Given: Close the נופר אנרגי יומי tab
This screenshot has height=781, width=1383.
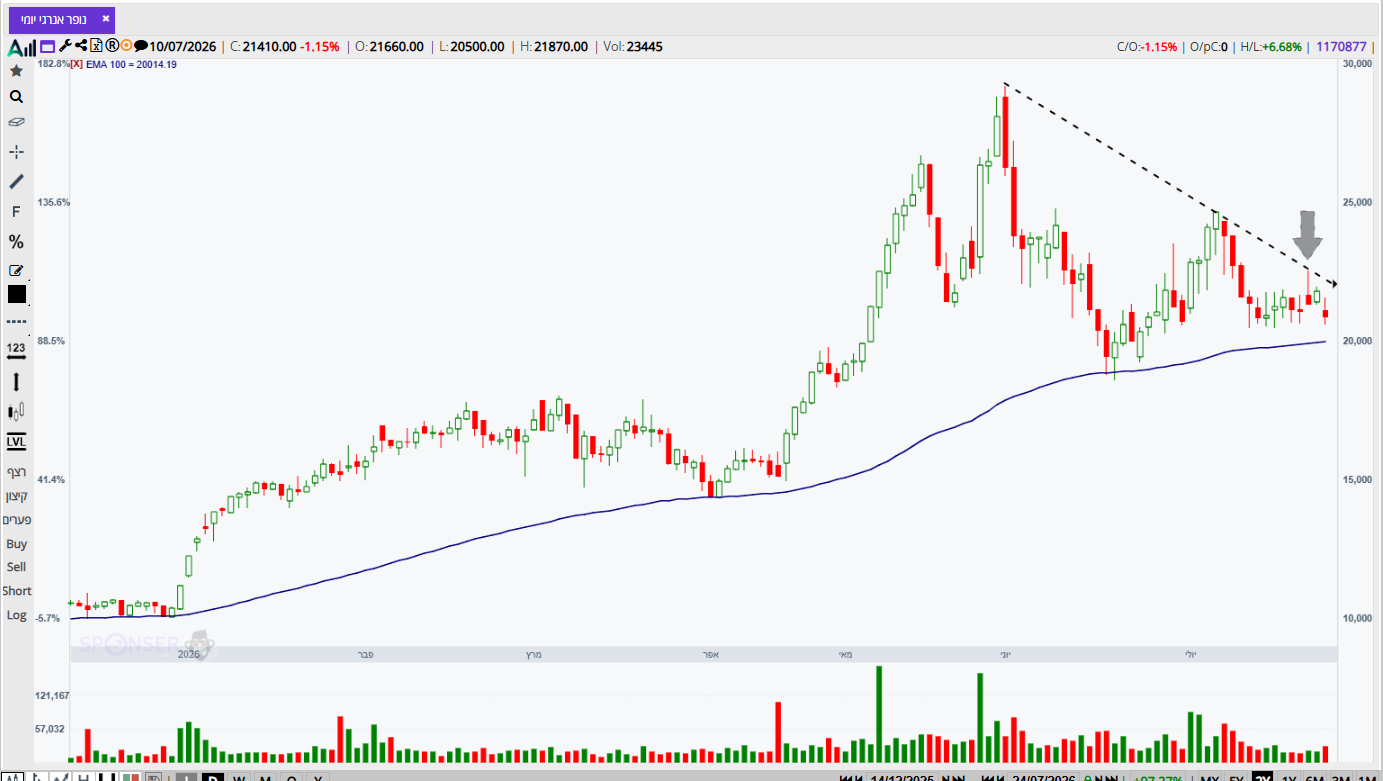Looking at the screenshot, I should (x=106, y=18).
